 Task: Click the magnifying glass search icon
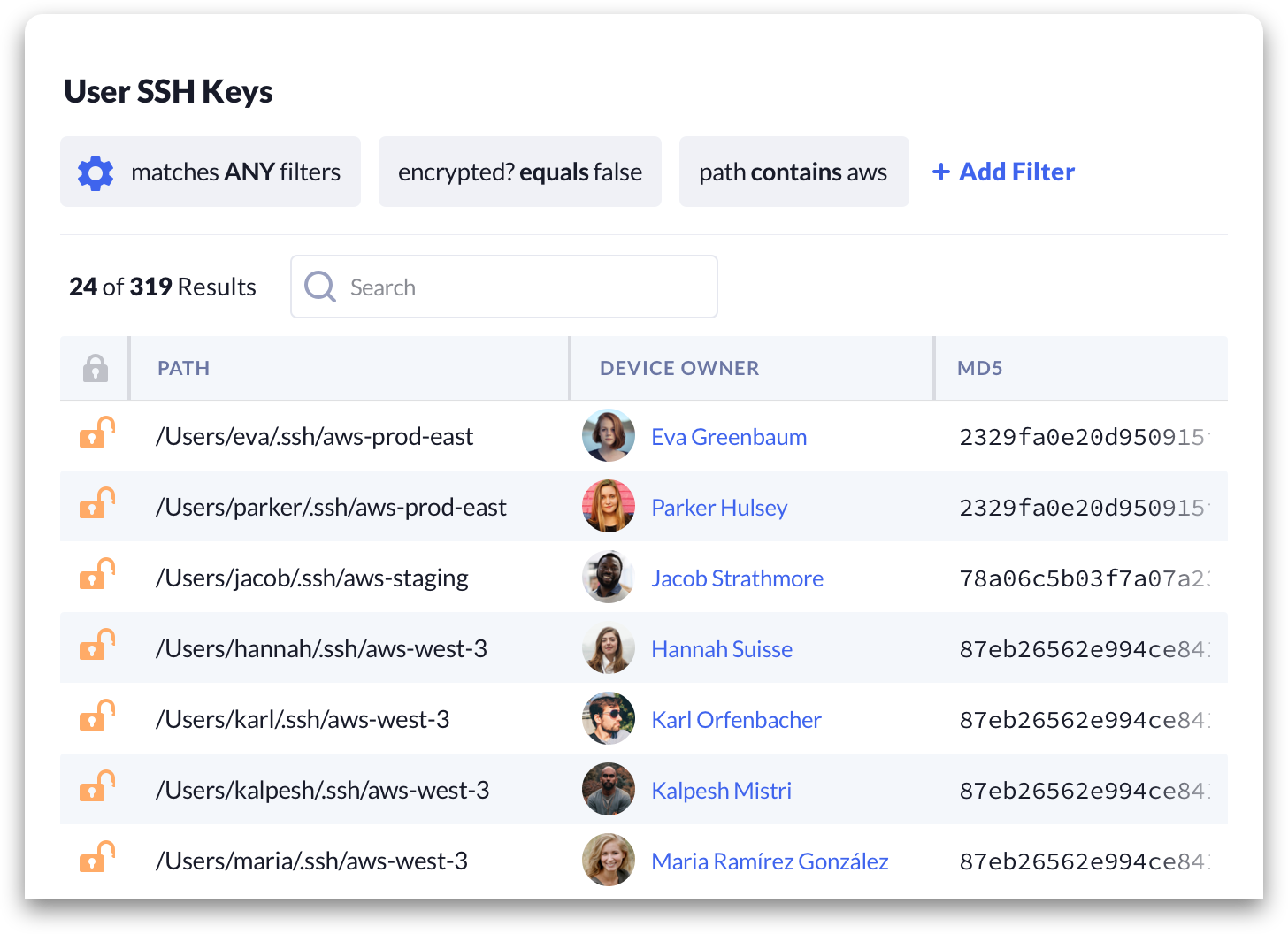click(319, 287)
